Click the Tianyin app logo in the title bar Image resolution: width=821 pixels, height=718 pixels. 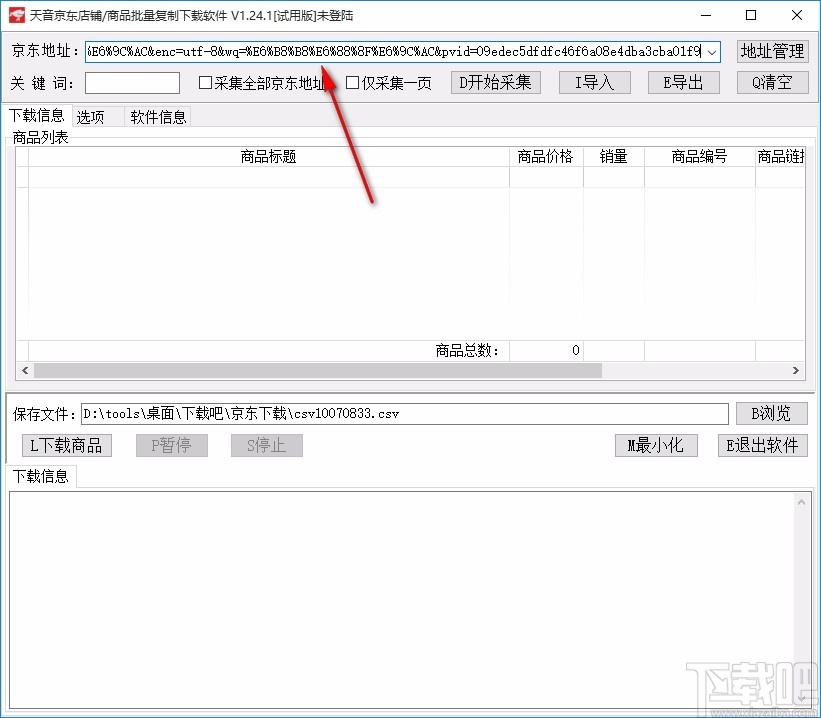point(16,15)
